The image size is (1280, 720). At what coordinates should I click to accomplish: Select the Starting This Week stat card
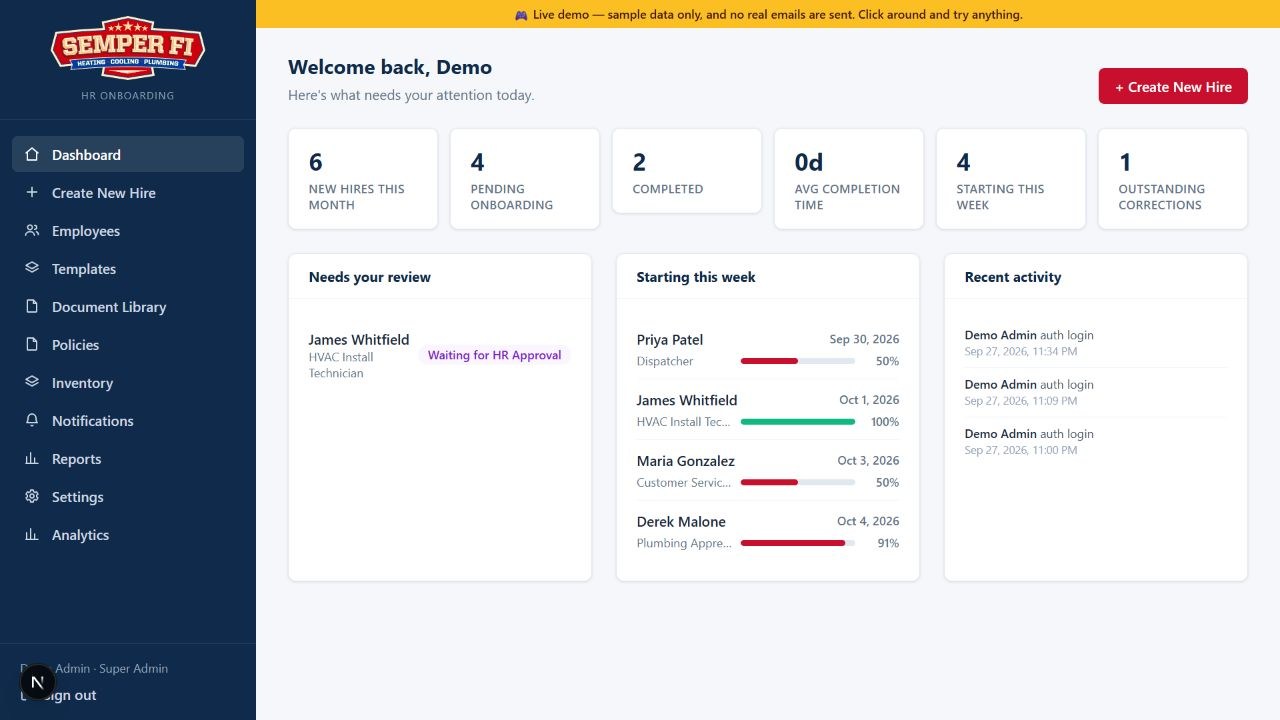[1011, 179]
